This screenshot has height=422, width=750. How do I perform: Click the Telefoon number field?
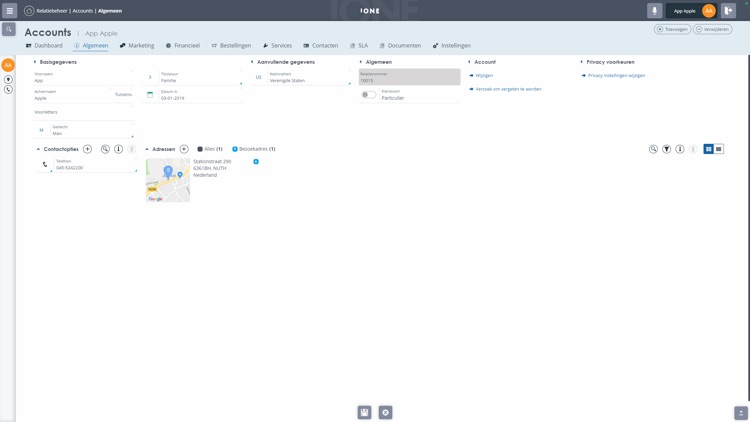click(x=96, y=165)
